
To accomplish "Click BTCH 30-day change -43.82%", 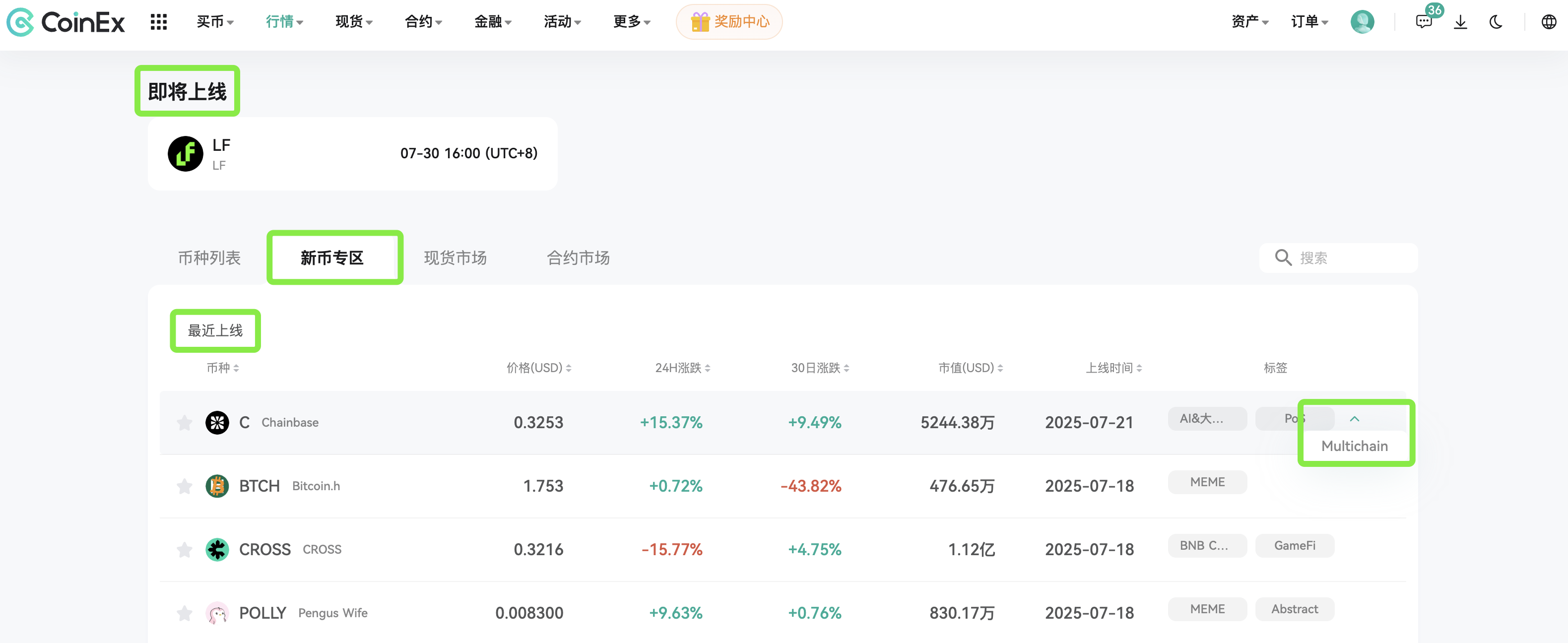I will (811, 486).
